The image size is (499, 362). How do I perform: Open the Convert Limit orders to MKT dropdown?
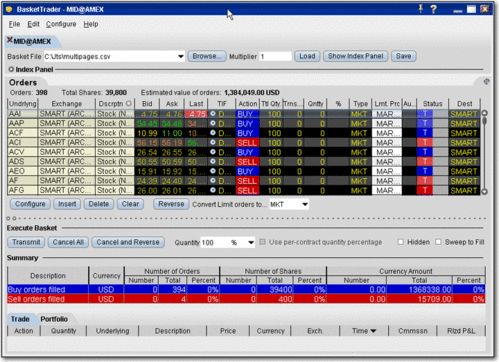[305, 204]
